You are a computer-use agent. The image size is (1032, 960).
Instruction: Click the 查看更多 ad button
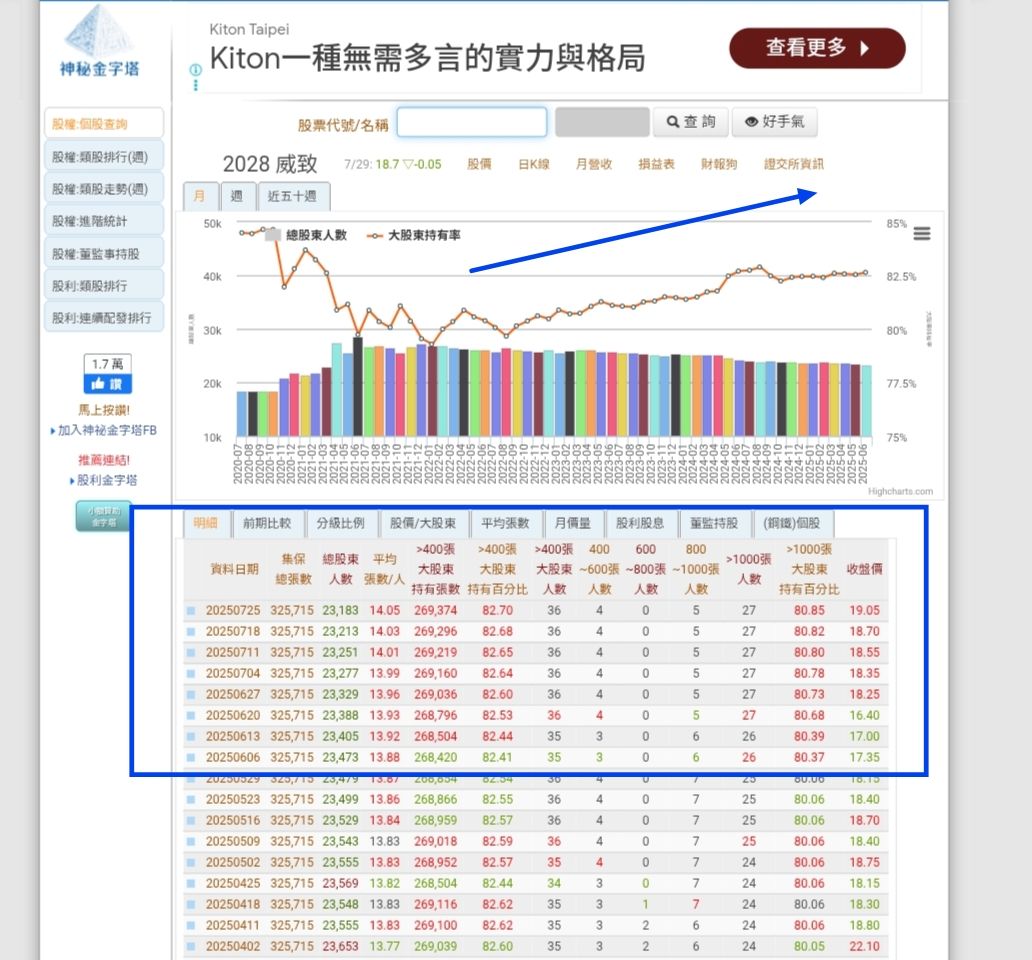click(x=817, y=48)
